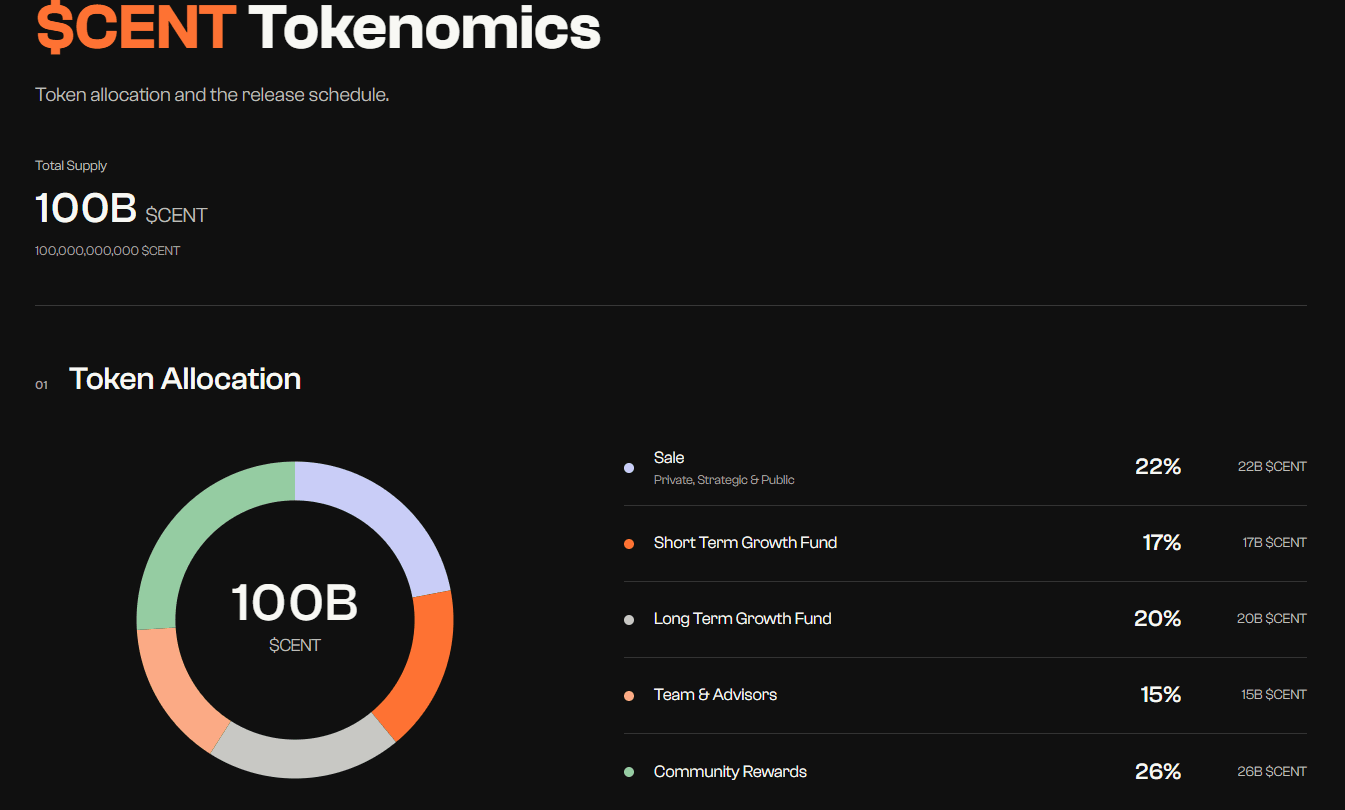Click the 17% value for Short Term Growth Fund
Image resolution: width=1345 pixels, height=810 pixels.
(1162, 542)
